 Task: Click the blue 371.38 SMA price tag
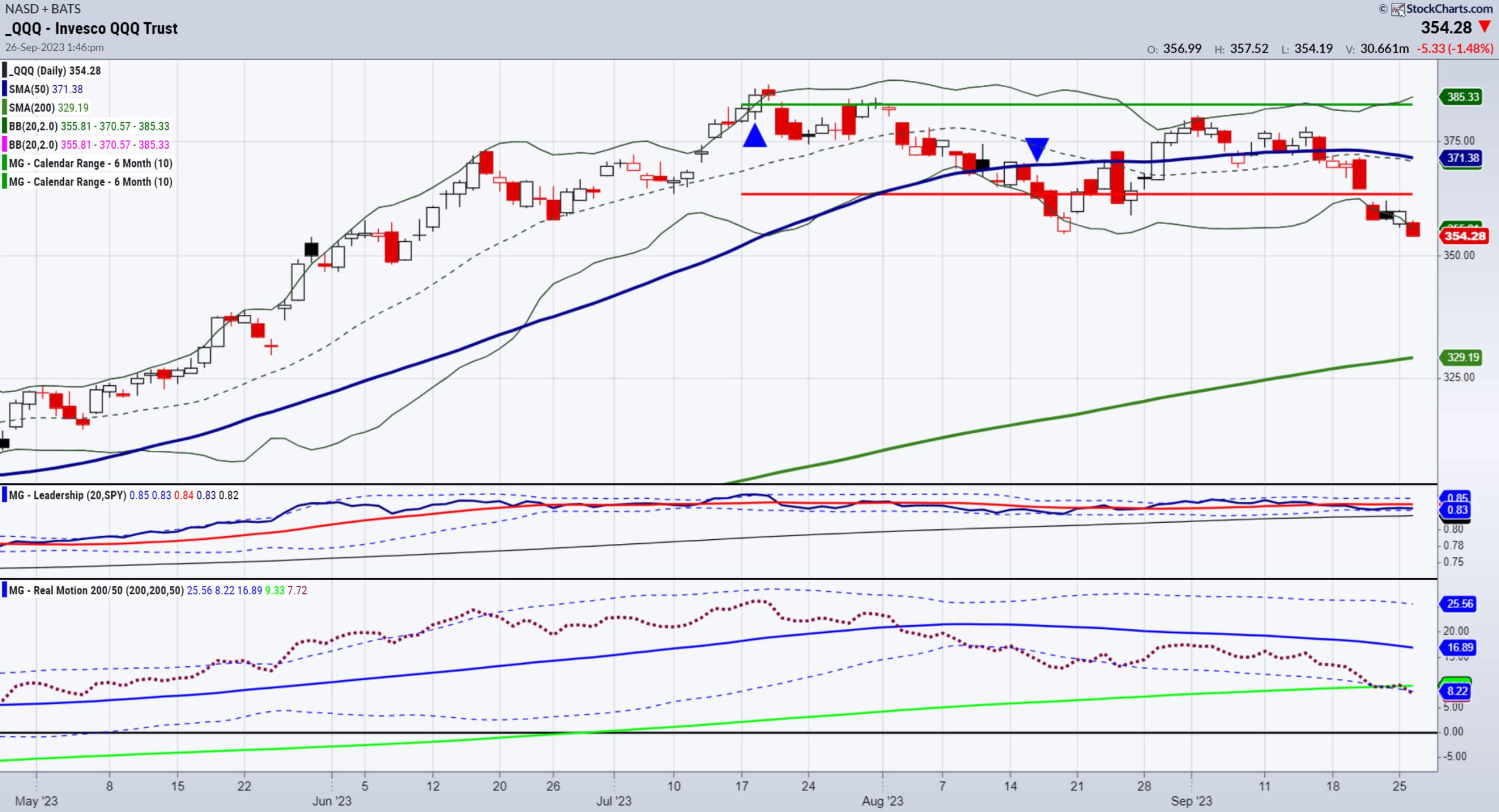[x=1462, y=157]
